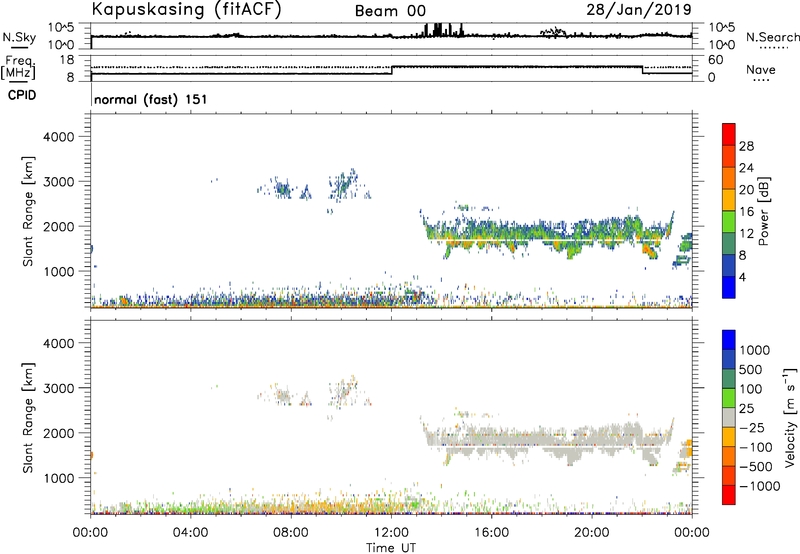This screenshot has width=800, height=554.
Task: Click the 3000 range tick in power panel
Action: point(59,182)
